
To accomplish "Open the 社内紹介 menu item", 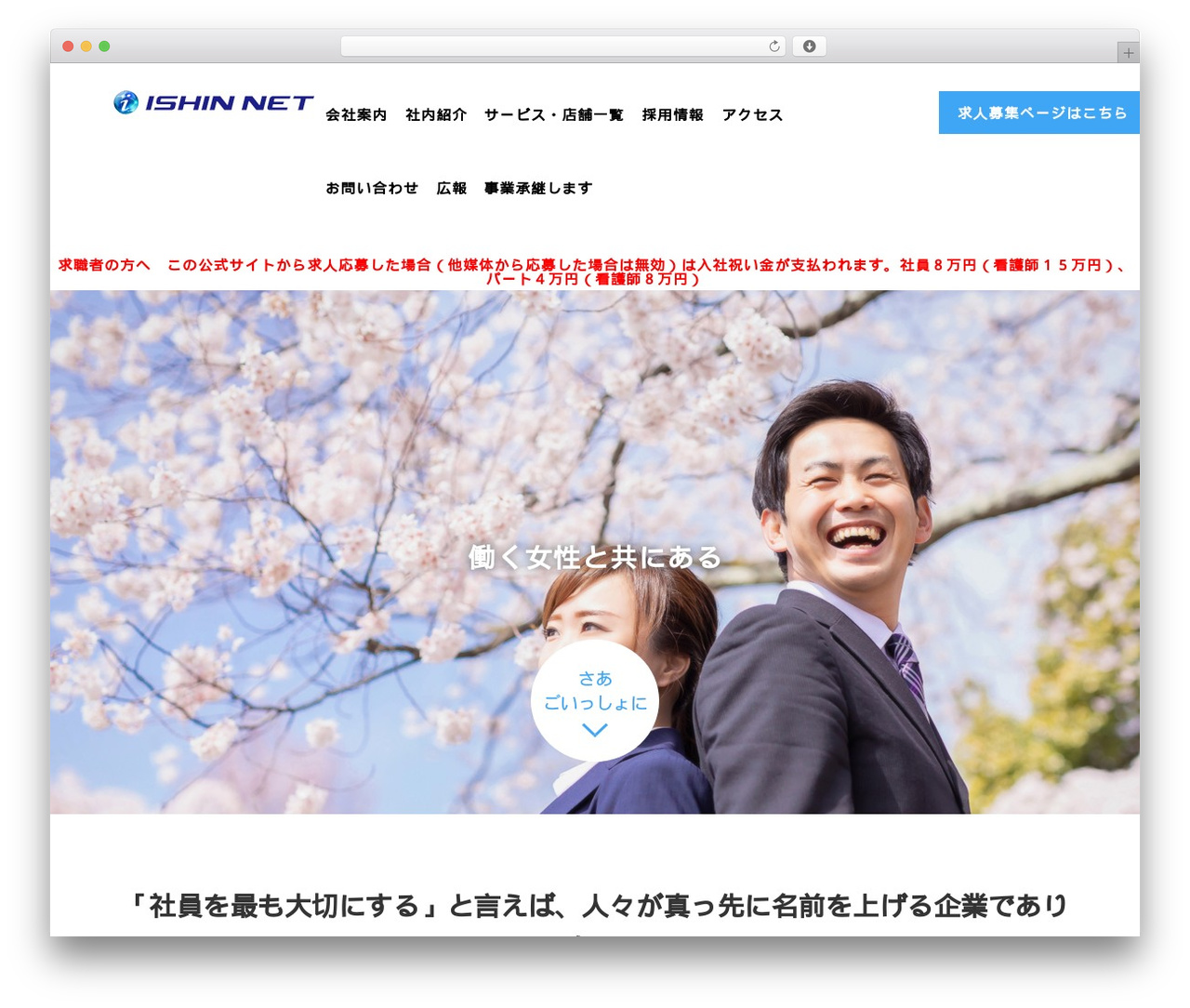I will (x=436, y=114).
